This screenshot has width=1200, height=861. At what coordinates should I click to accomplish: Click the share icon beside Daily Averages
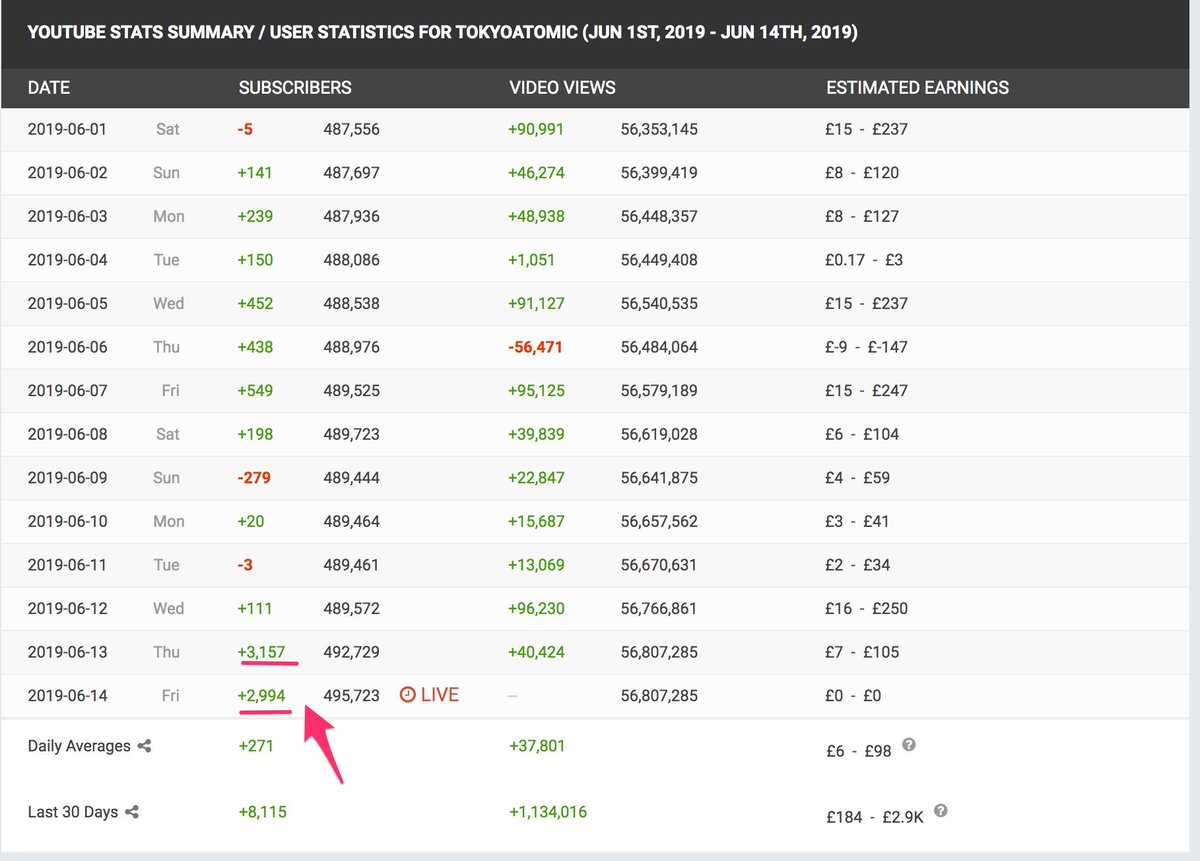144,746
